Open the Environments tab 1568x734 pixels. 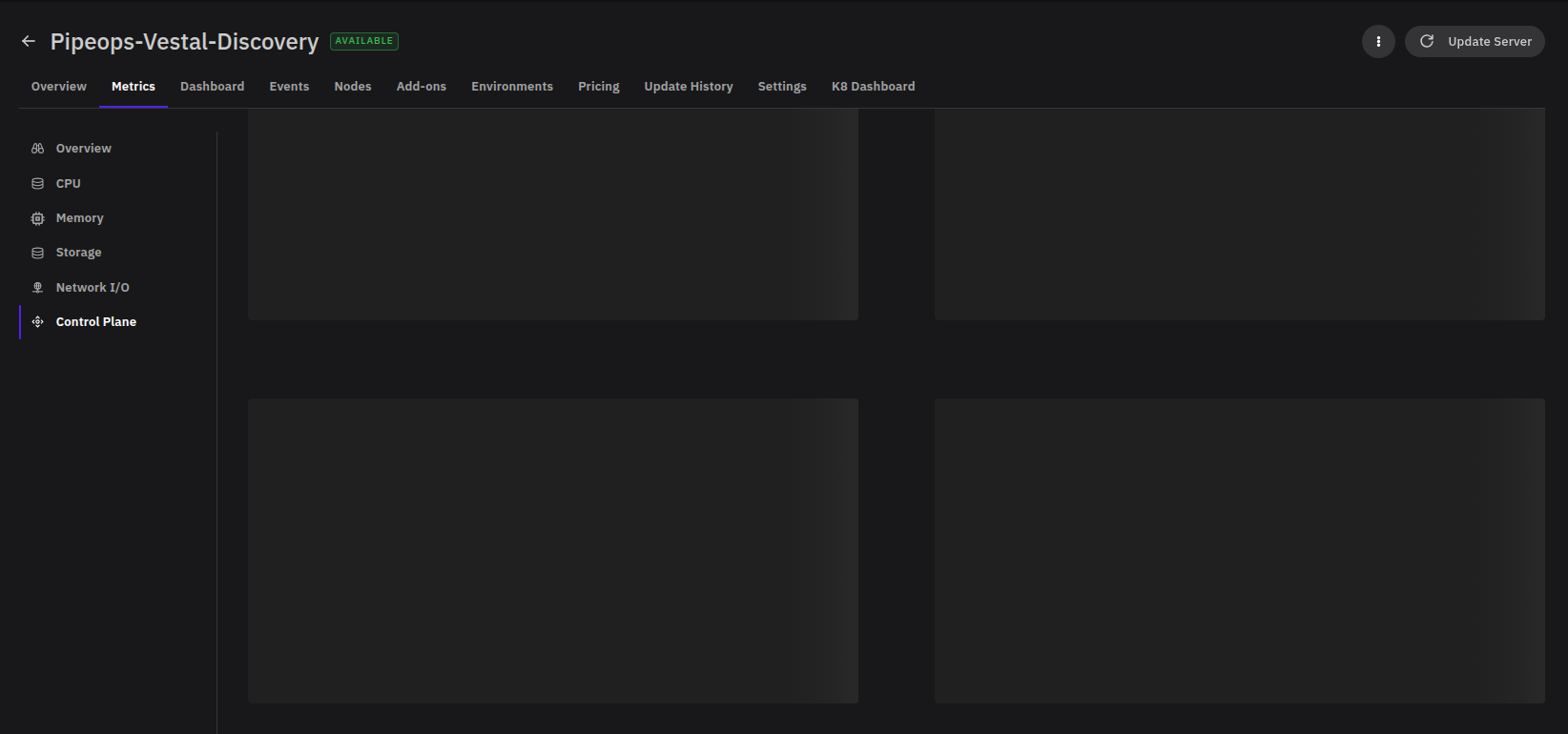(x=512, y=86)
